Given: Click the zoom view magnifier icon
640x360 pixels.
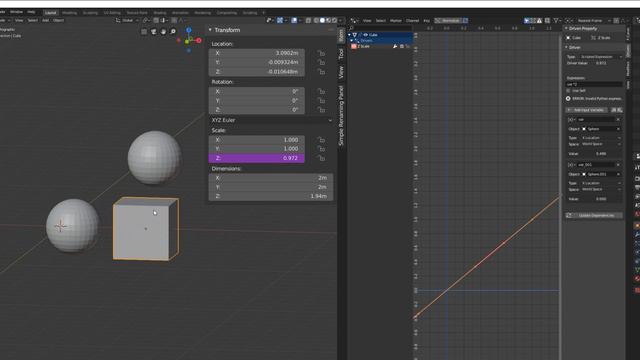Looking at the screenshot, I should 173,31.
